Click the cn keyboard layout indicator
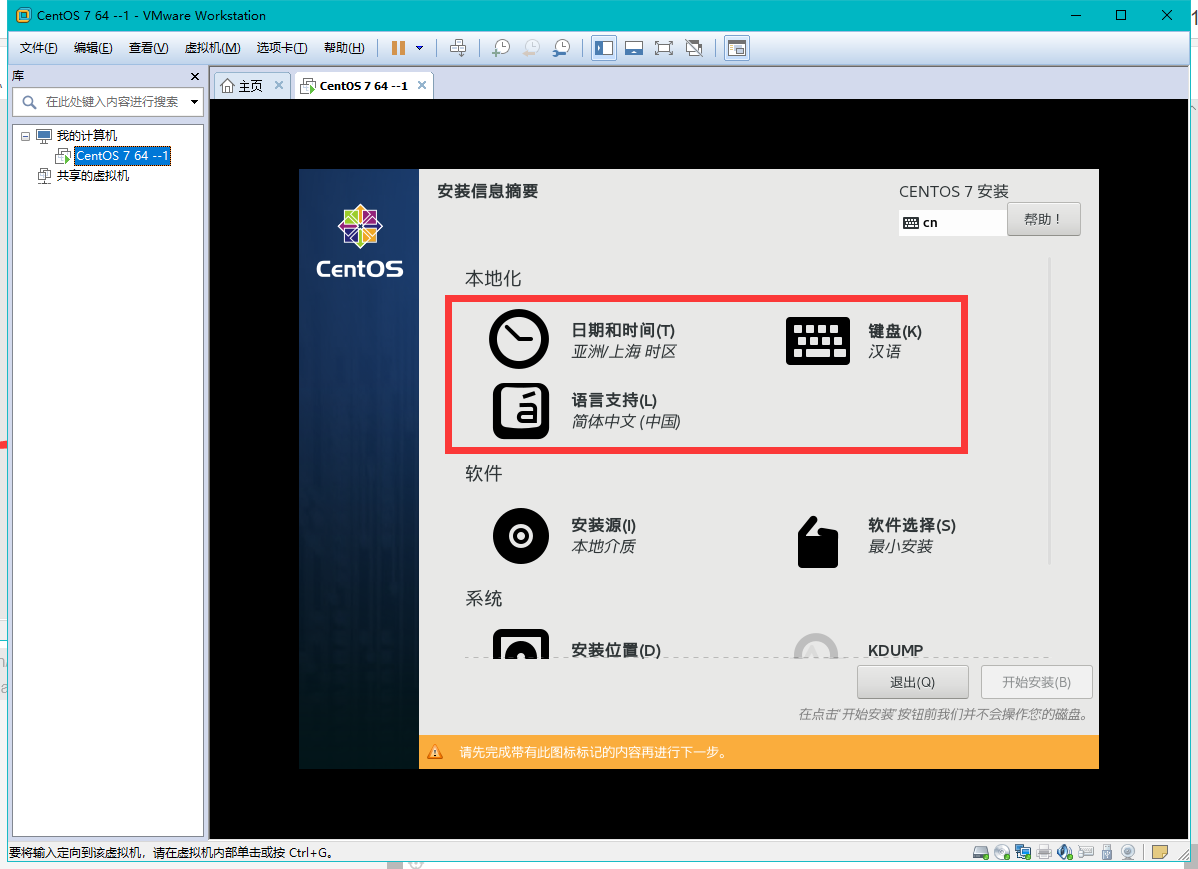Viewport: 1198px width, 869px height. point(952,222)
